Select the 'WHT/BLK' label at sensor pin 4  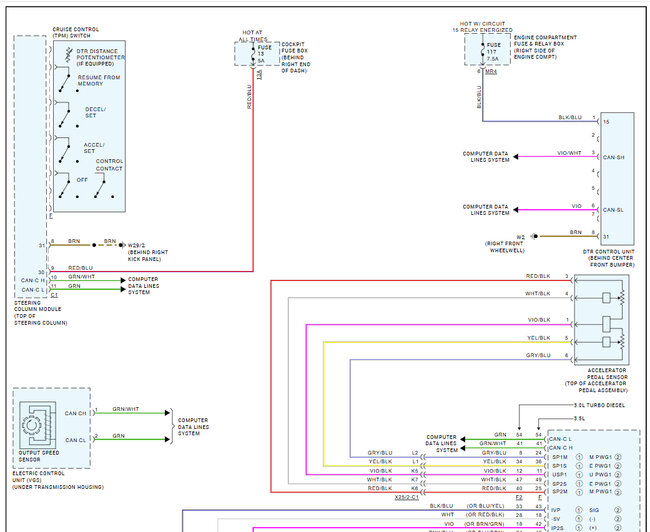538,293
